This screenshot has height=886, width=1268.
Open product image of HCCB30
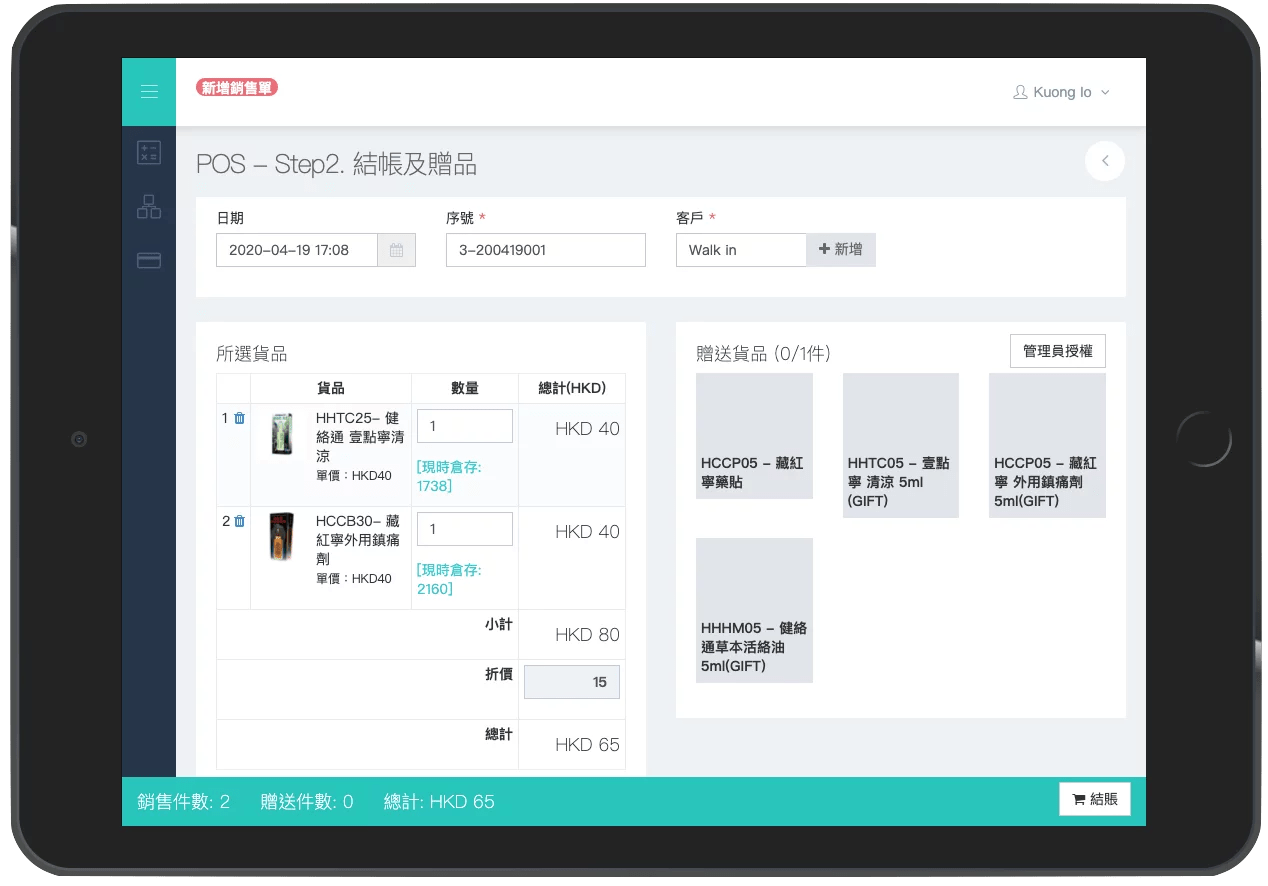click(282, 537)
